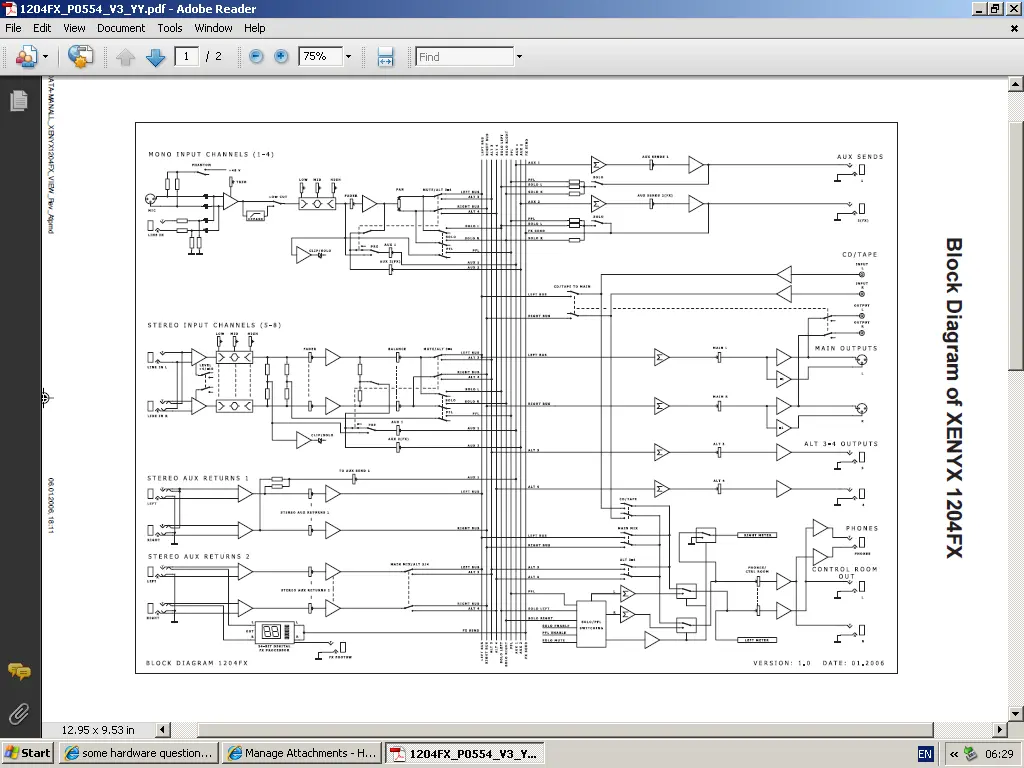Click the EN language indicator
The height and width of the screenshot is (768, 1024).
(x=925, y=754)
